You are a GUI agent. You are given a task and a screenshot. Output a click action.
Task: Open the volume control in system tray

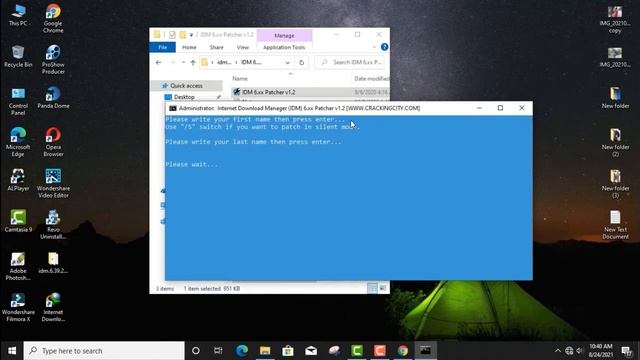point(580,351)
